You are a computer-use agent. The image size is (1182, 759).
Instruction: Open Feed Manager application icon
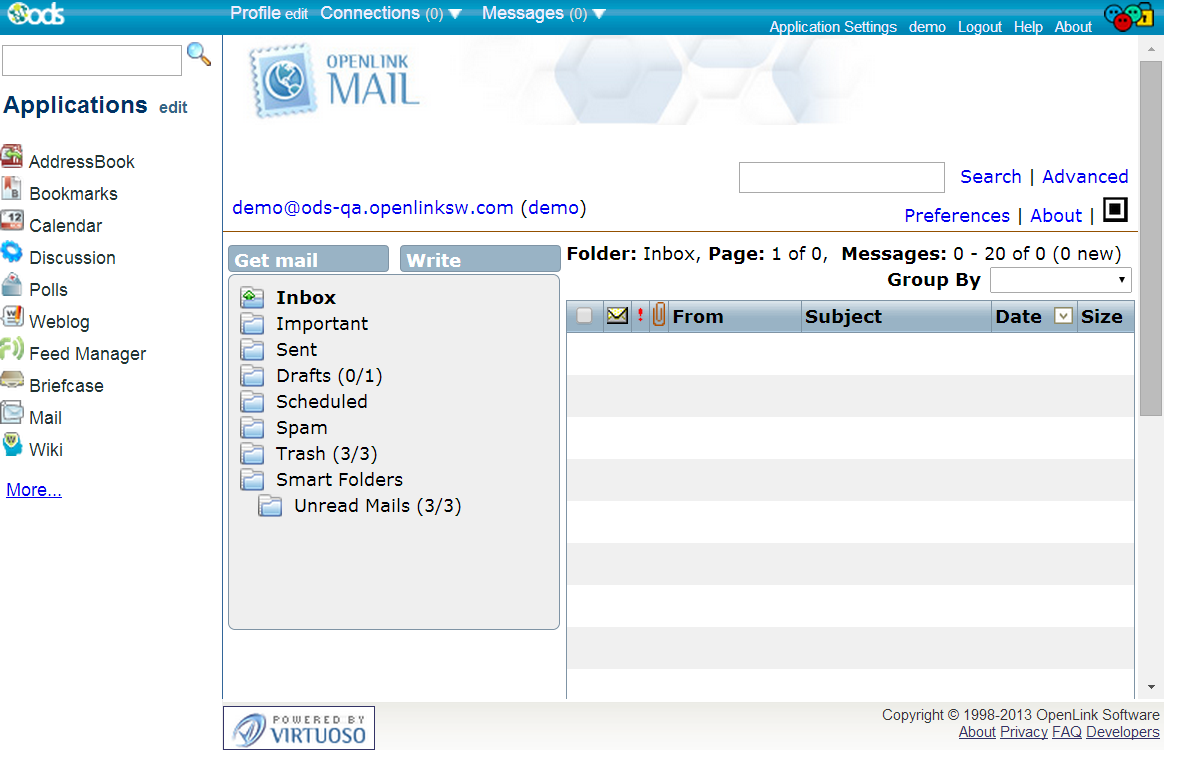pyautogui.click(x=12, y=349)
